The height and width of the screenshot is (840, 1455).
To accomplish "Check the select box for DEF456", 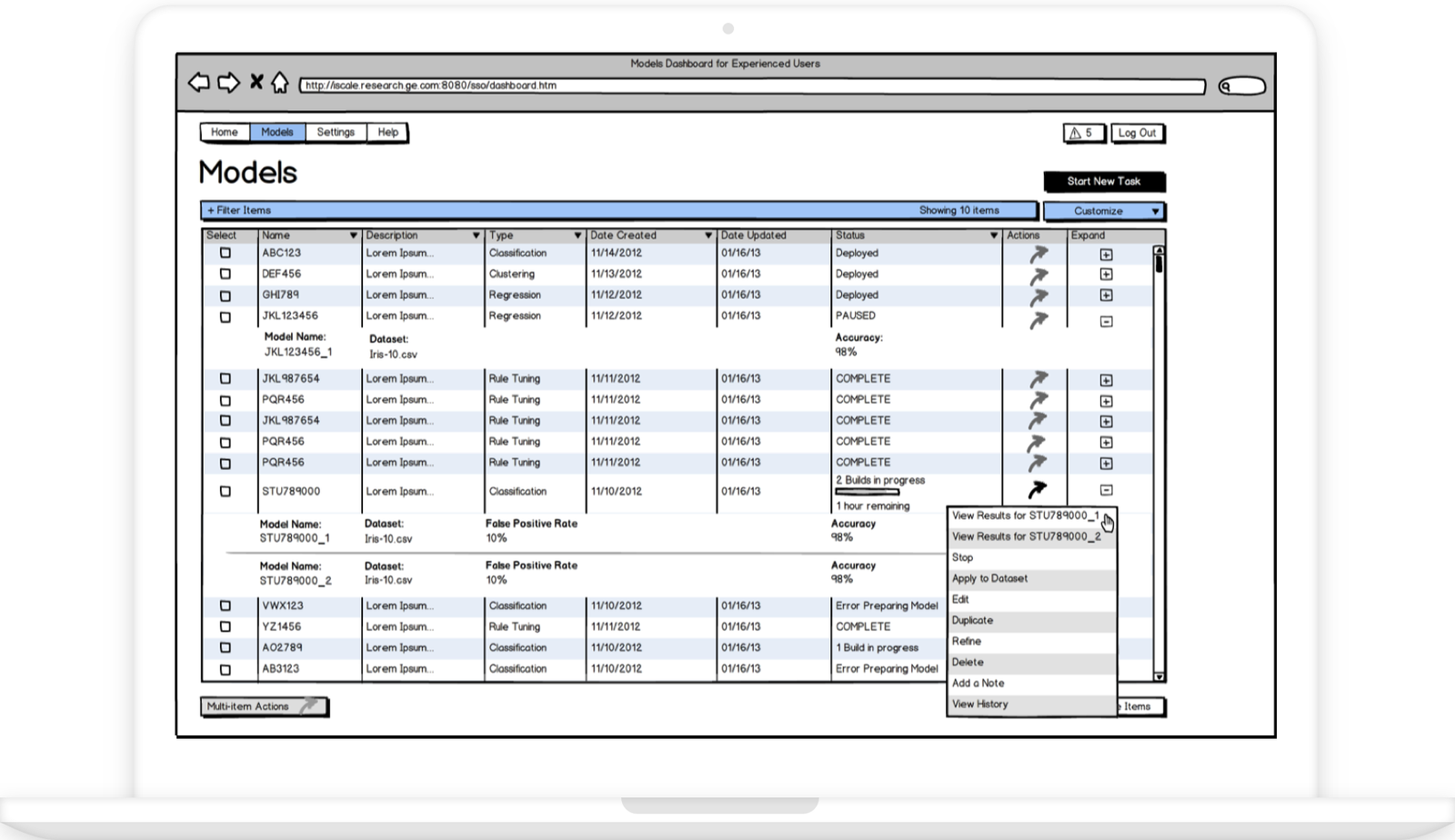I will pos(226,274).
